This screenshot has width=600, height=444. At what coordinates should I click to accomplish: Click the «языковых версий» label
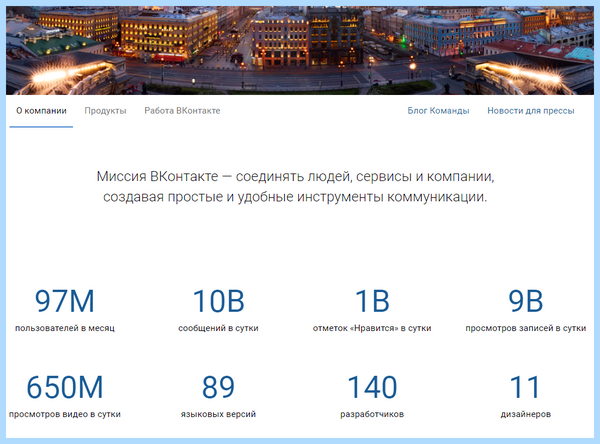point(218,414)
